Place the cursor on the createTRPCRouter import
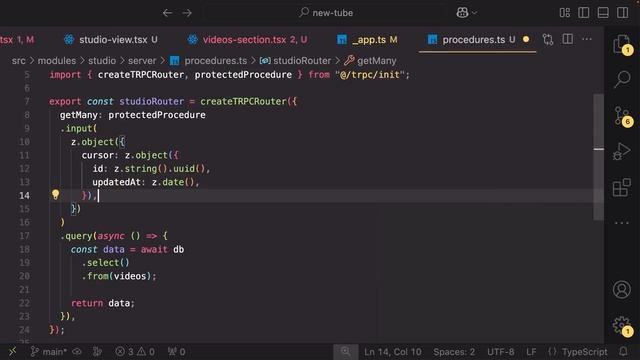This screenshot has width=640, height=360. click(x=140, y=75)
